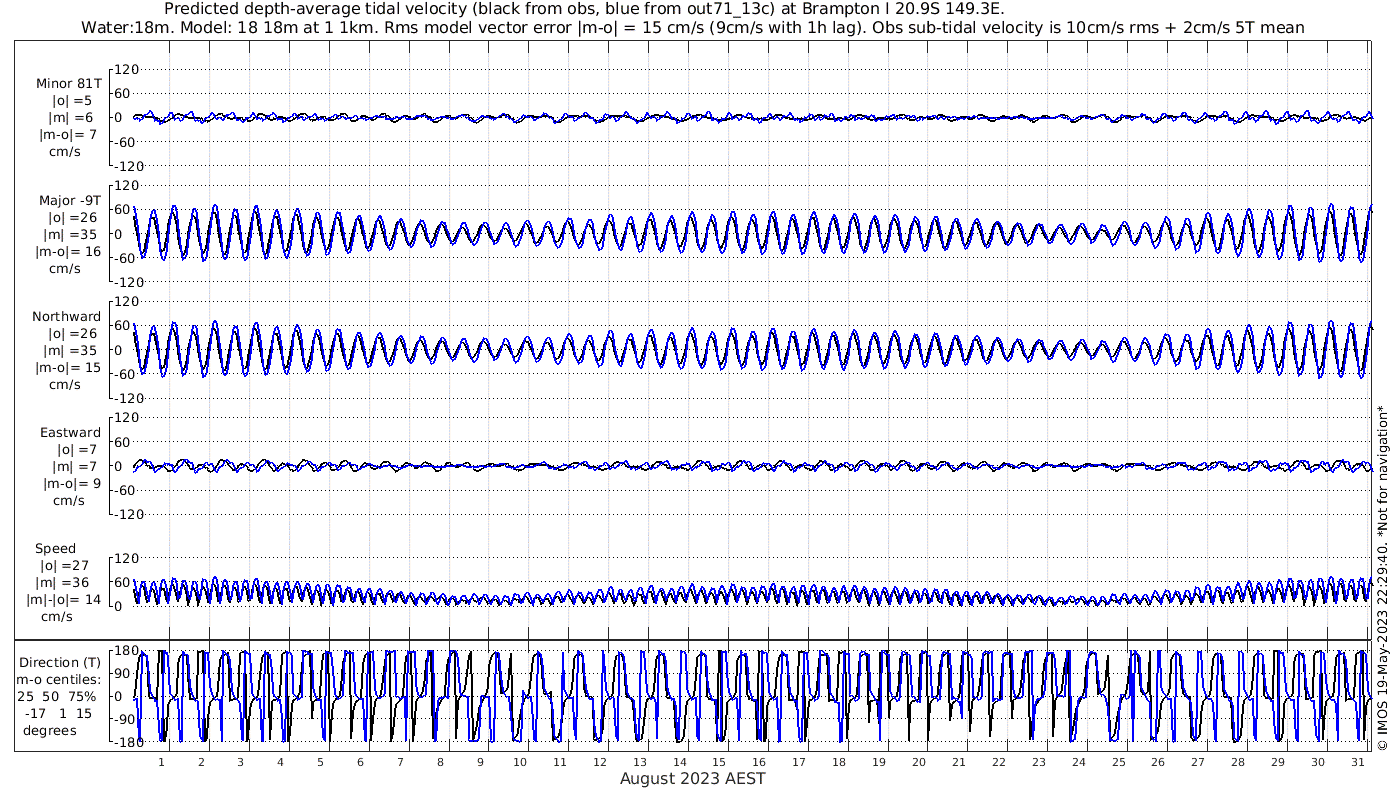Click the day 5 tick label

coord(320,762)
